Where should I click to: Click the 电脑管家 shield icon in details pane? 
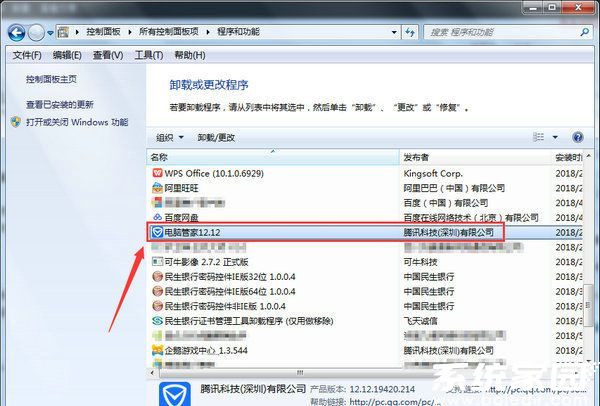(174, 394)
